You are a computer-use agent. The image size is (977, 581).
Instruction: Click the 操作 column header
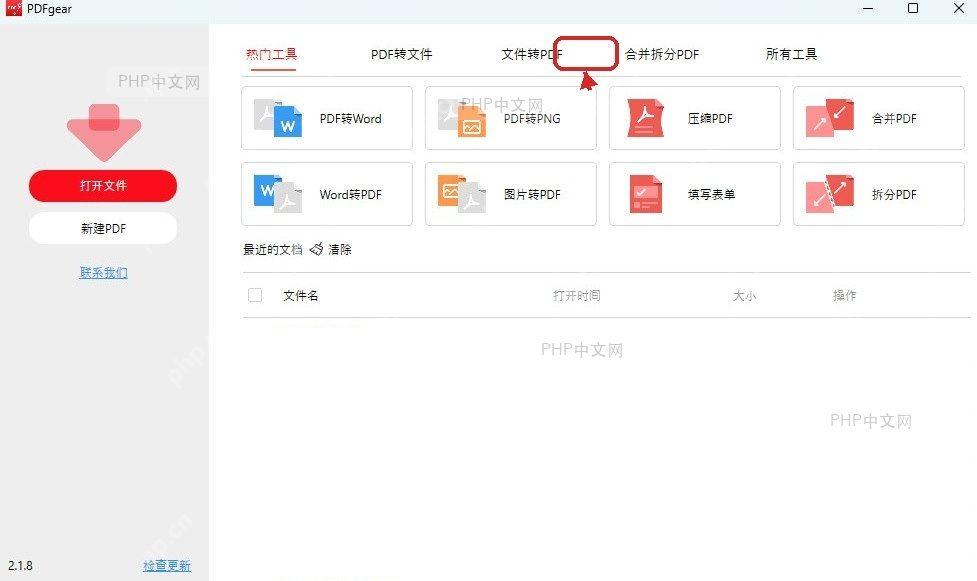(x=844, y=295)
